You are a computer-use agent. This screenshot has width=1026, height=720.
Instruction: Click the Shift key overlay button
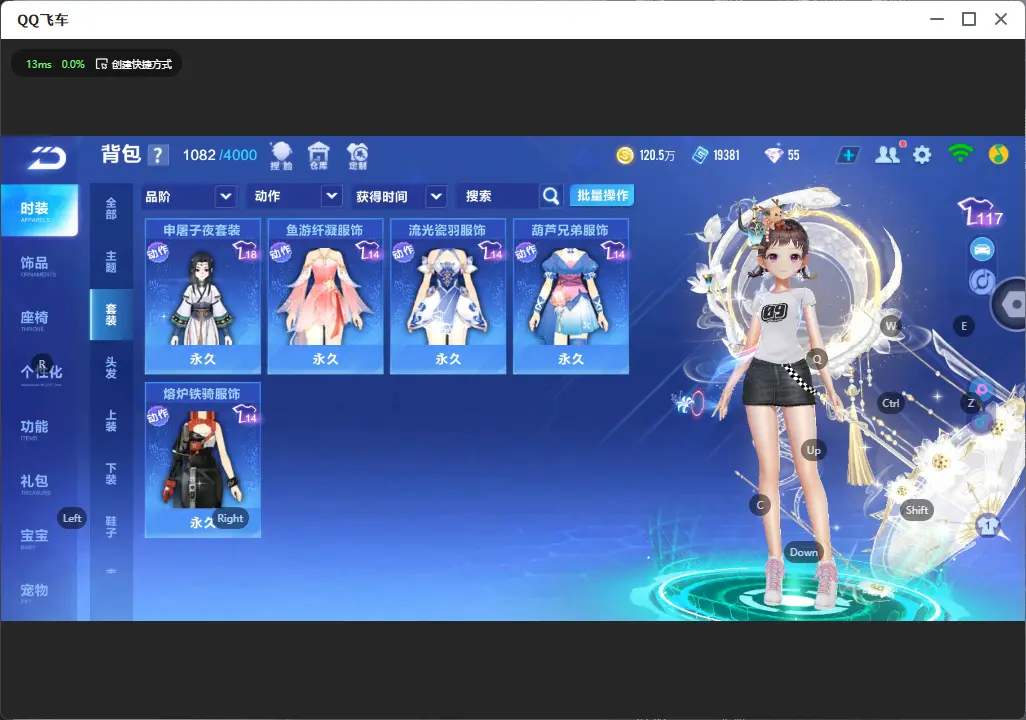pyautogui.click(x=917, y=511)
